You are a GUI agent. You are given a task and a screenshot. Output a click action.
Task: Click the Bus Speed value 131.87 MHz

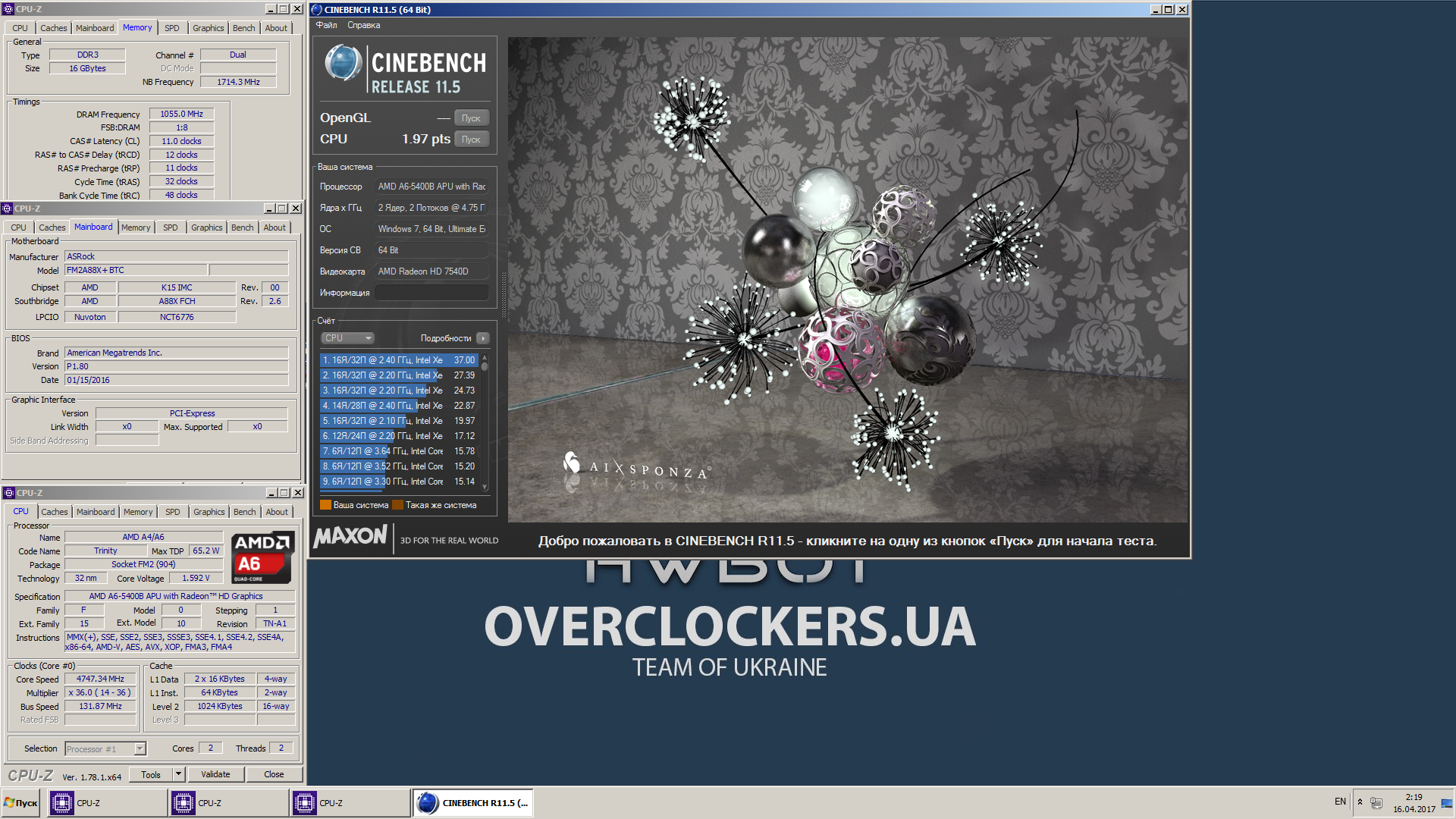(x=100, y=706)
